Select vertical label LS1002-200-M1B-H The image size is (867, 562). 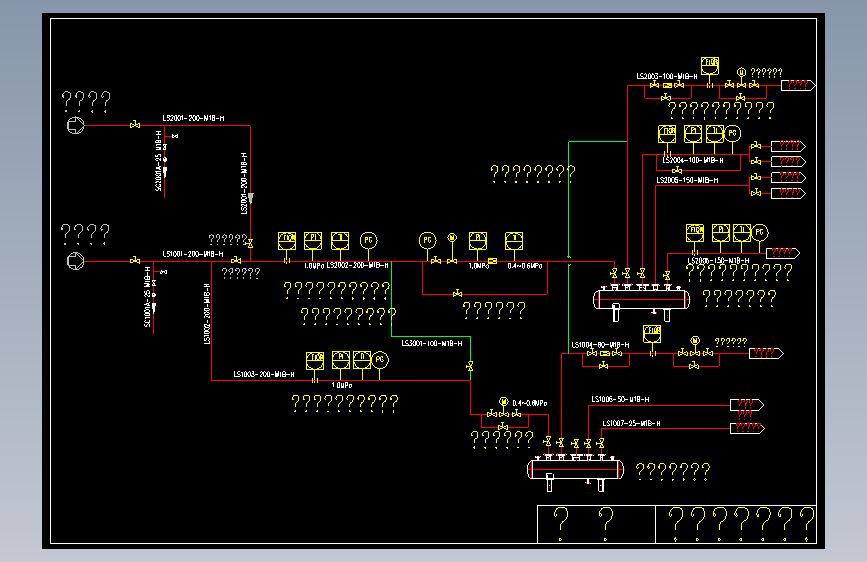click(x=207, y=314)
